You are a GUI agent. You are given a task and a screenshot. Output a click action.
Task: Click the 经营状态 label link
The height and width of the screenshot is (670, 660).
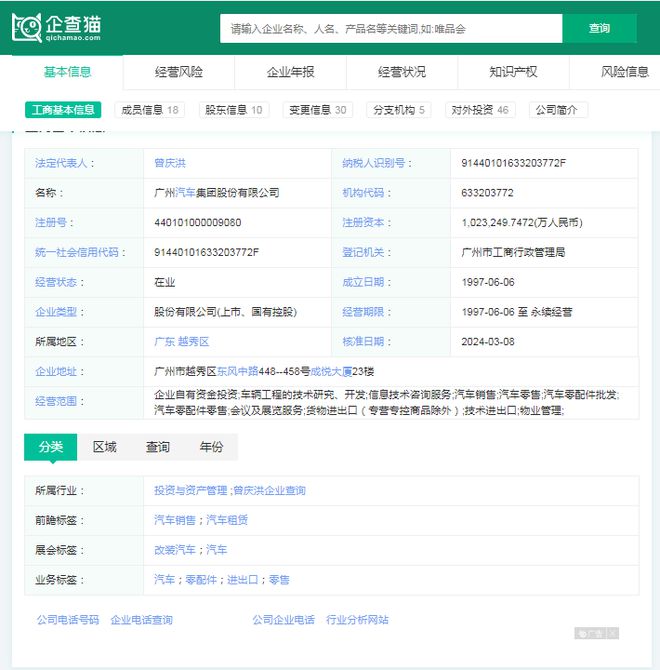pos(56,282)
